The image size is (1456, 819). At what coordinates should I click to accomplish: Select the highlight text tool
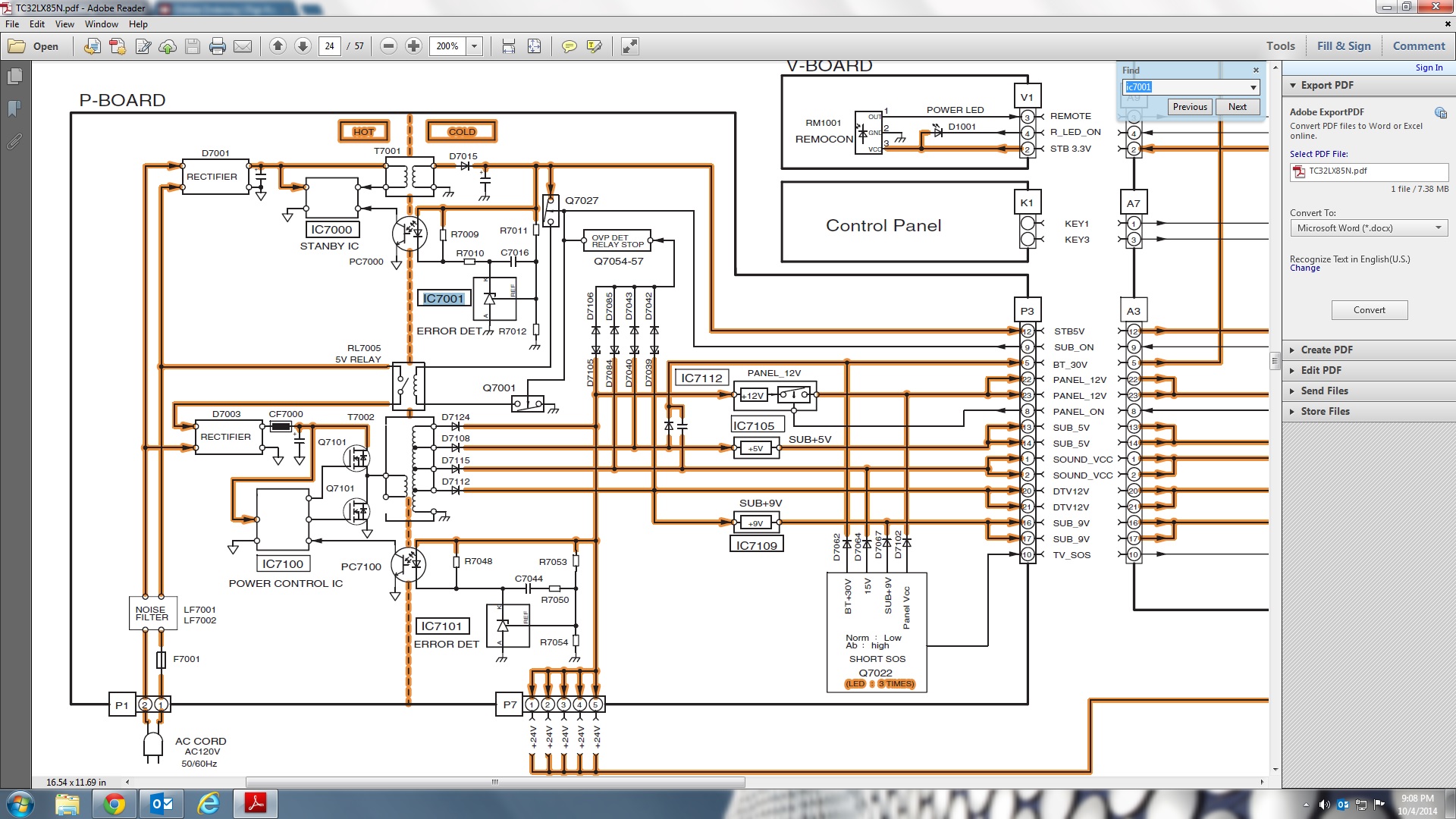point(594,46)
